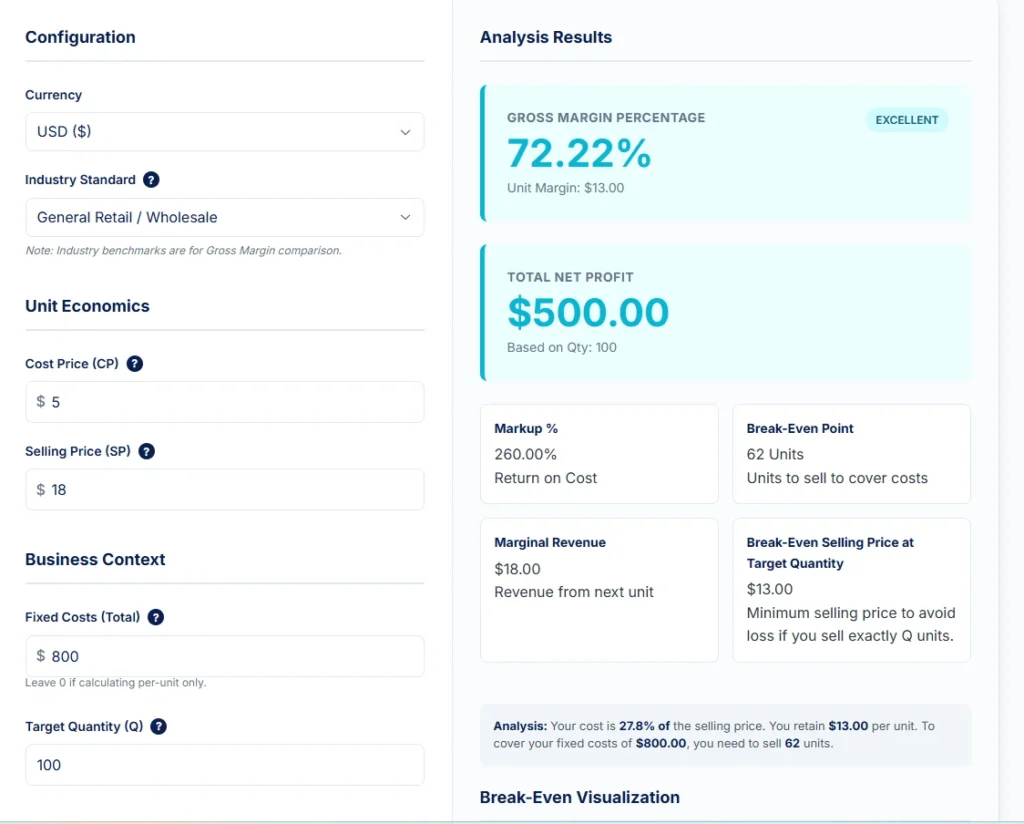
Task: Click the Total Net Profit $500.00 card
Action: point(724,313)
